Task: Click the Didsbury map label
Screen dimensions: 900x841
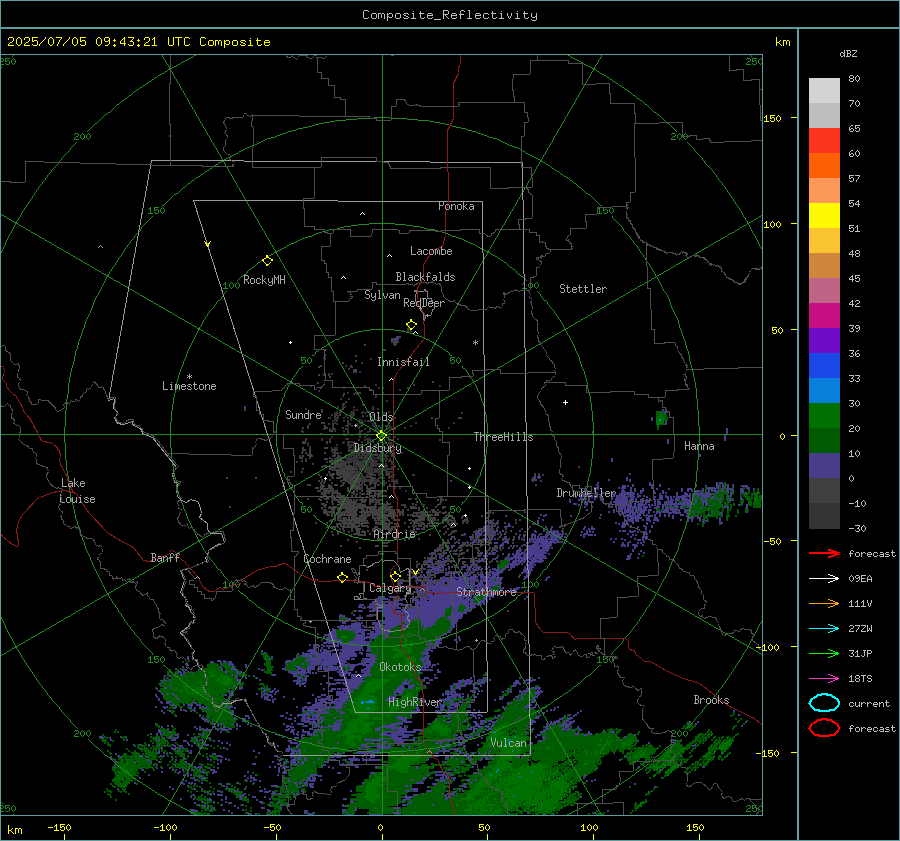Action: tap(377, 448)
